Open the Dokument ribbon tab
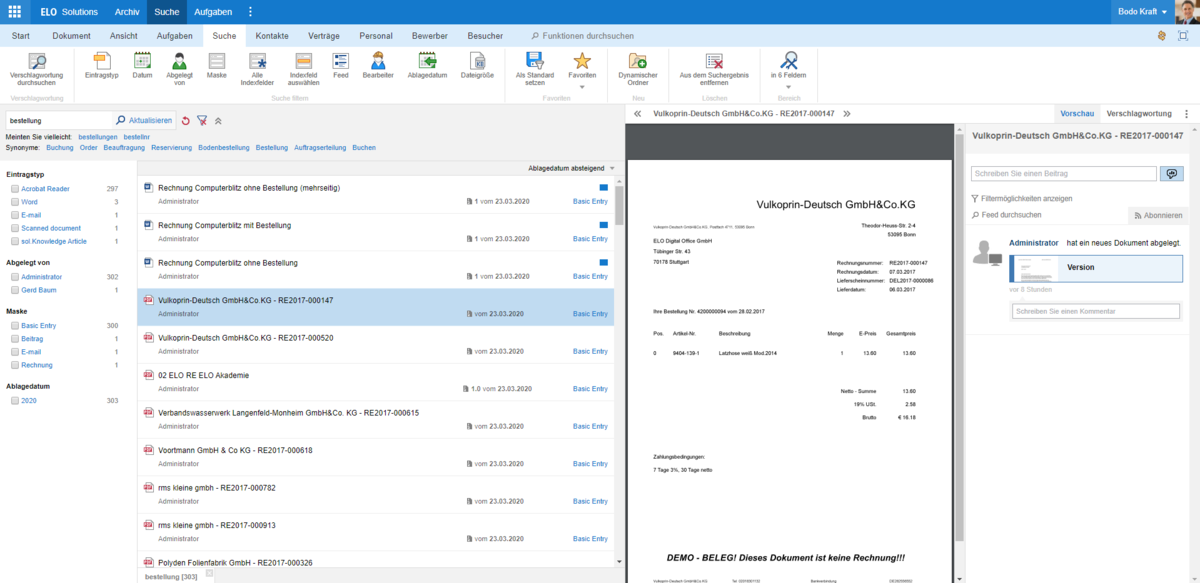 coord(72,36)
